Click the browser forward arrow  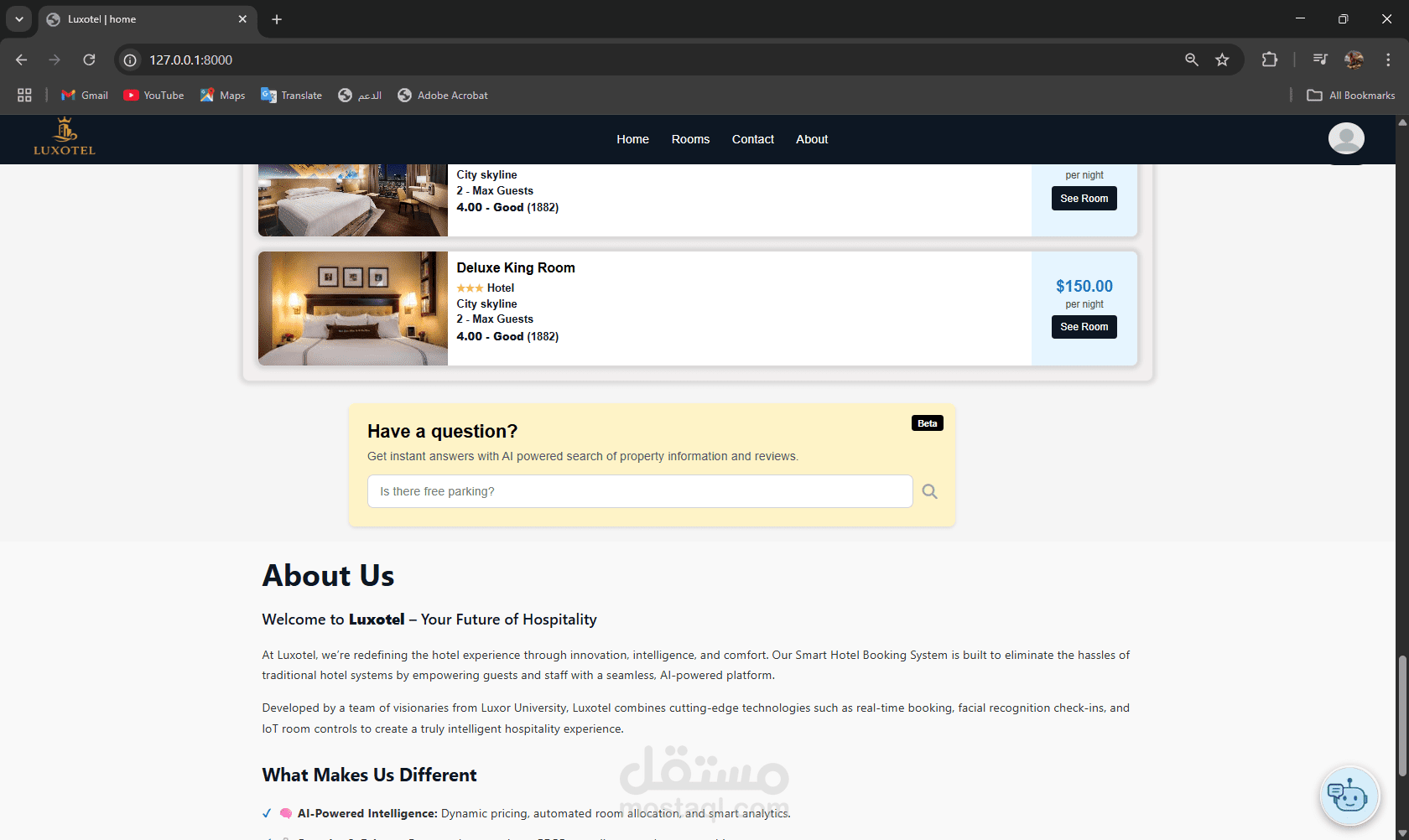point(55,60)
